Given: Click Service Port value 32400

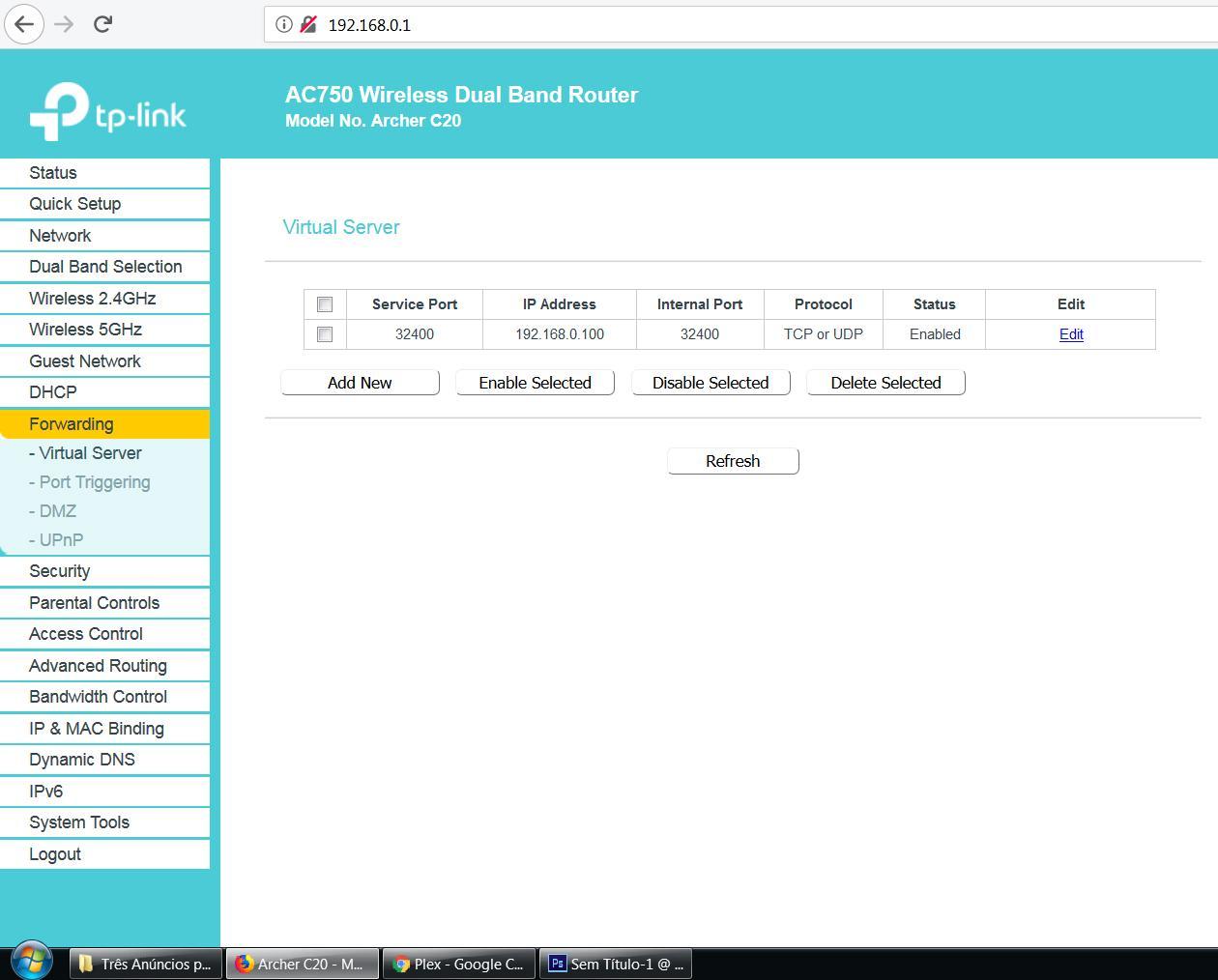Looking at the screenshot, I should click(x=415, y=334).
